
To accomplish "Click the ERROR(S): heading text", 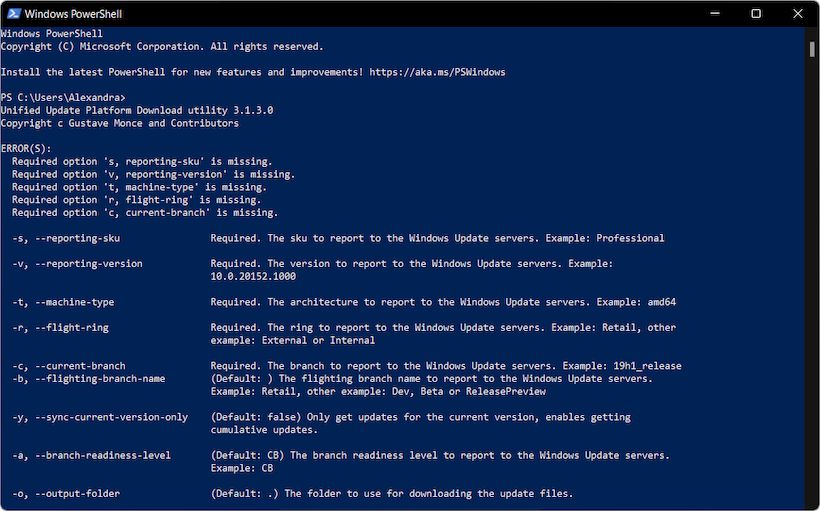I will (x=26, y=148).
